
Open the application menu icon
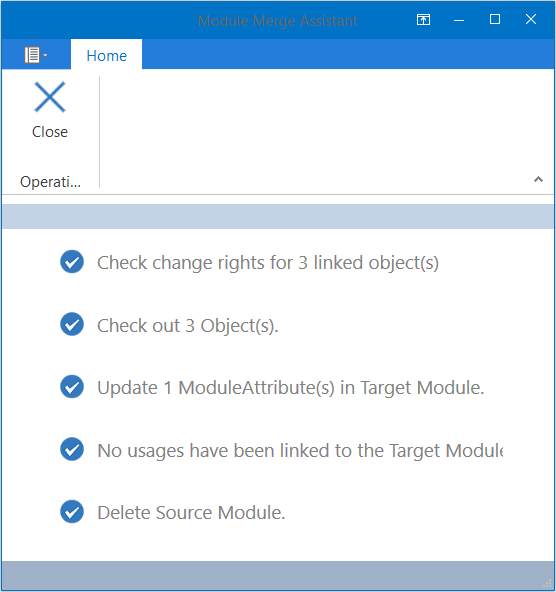(x=35, y=55)
